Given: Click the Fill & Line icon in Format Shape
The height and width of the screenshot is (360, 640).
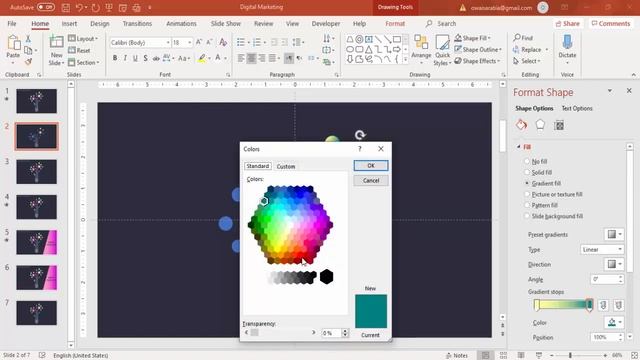Looking at the screenshot, I should click(521, 125).
